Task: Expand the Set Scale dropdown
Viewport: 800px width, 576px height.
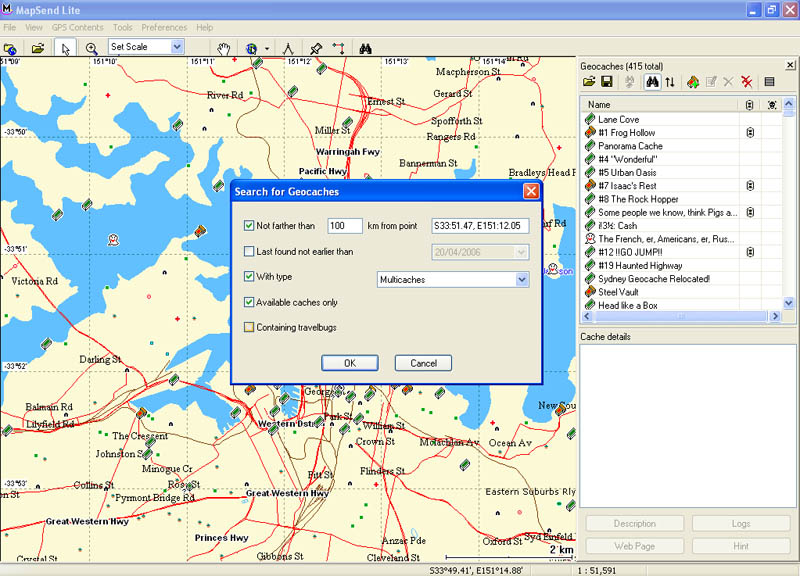Action: point(177,47)
